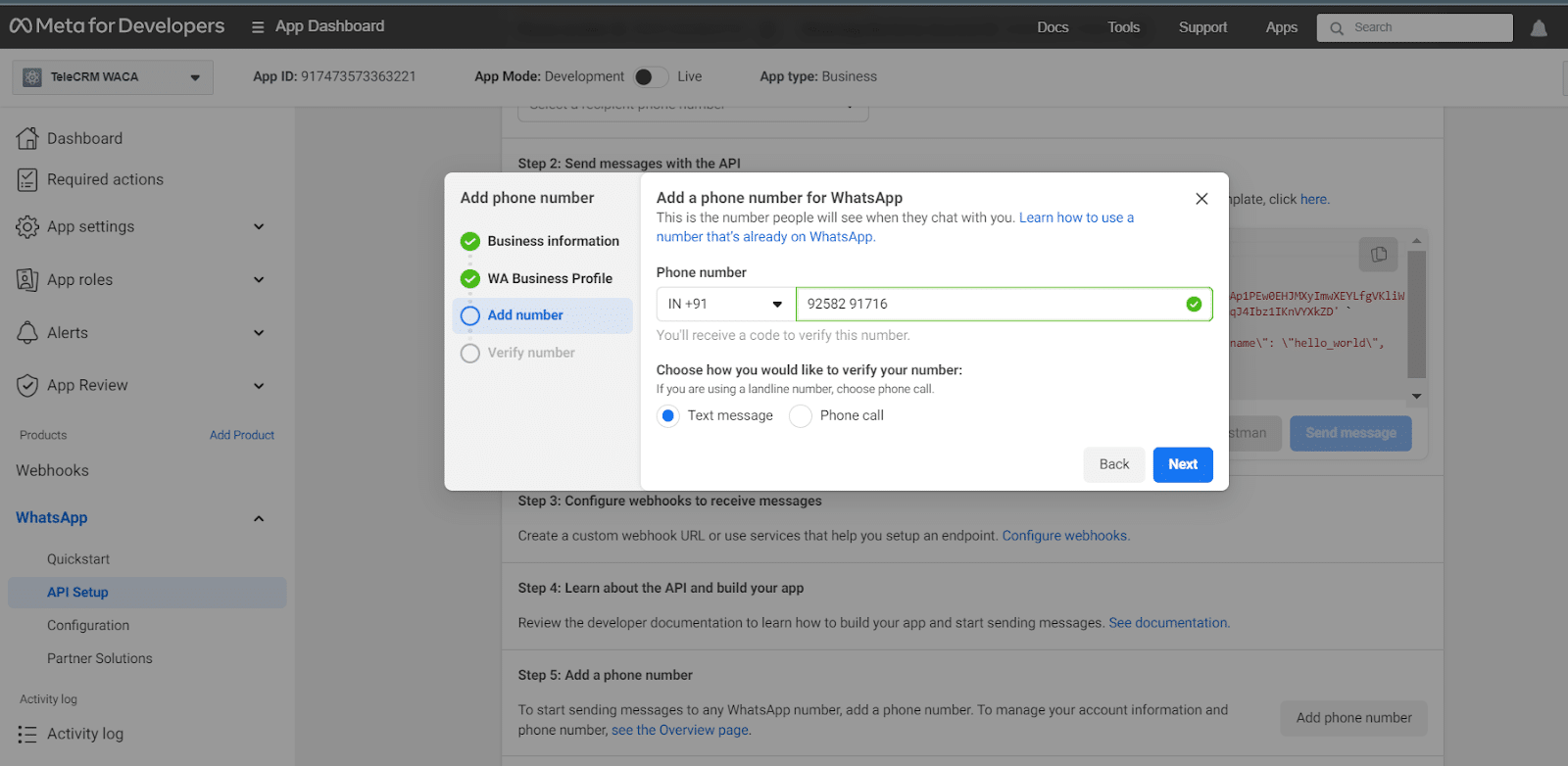This screenshot has width=1568, height=766.
Task: Click the phone number input field
Action: tap(1004, 304)
